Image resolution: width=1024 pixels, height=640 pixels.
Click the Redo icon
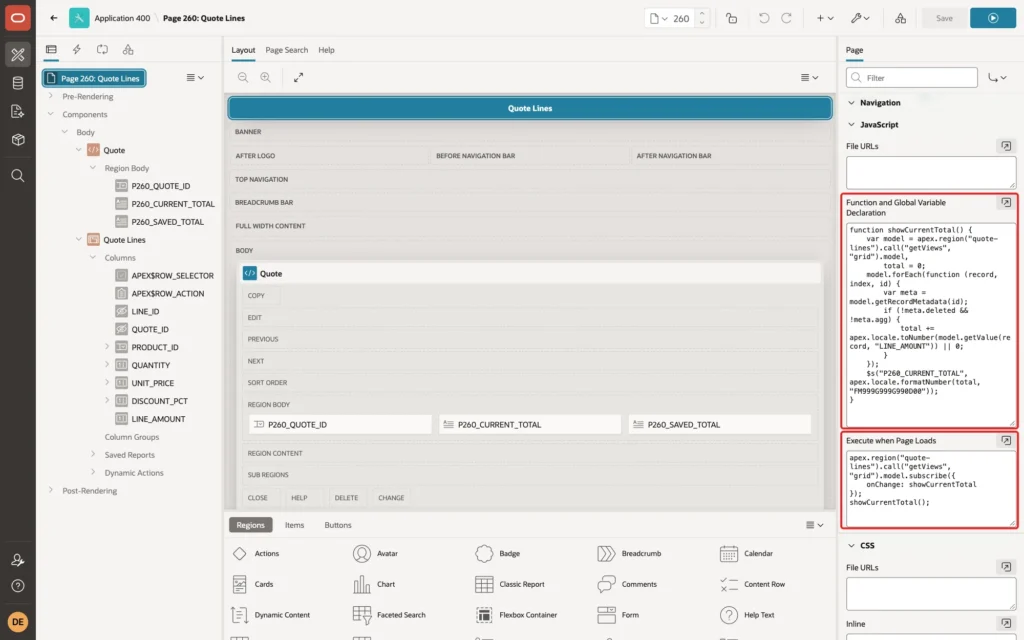[x=786, y=18]
